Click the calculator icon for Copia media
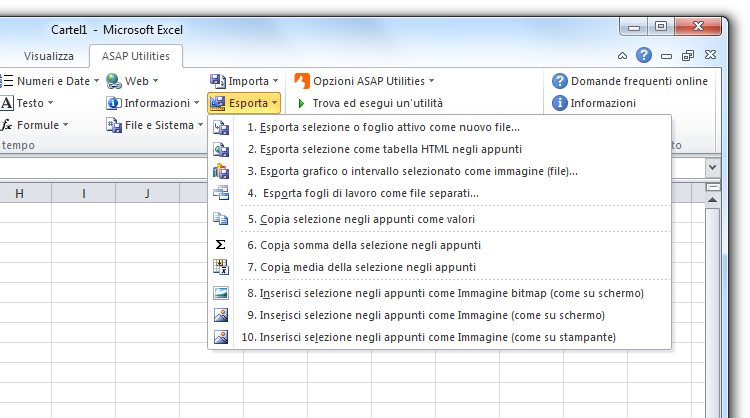Screen dimensions: 750x418 click(x=221, y=267)
